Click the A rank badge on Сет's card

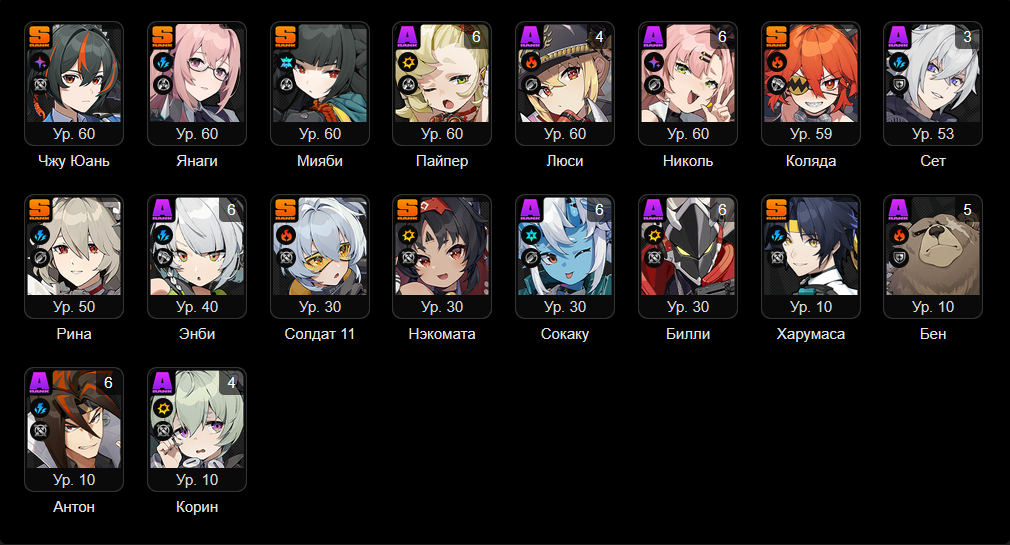tap(898, 36)
